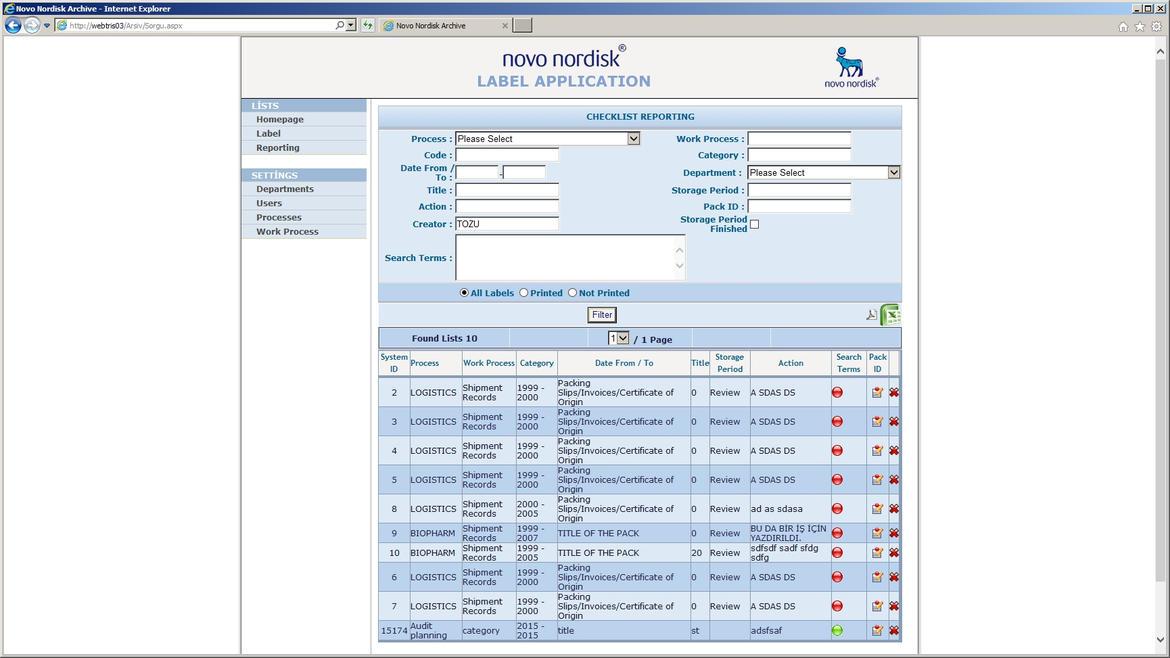Viewport: 1170px width, 658px height.
Task: Click the Storage Period input field
Action: pyautogui.click(x=799, y=190)
